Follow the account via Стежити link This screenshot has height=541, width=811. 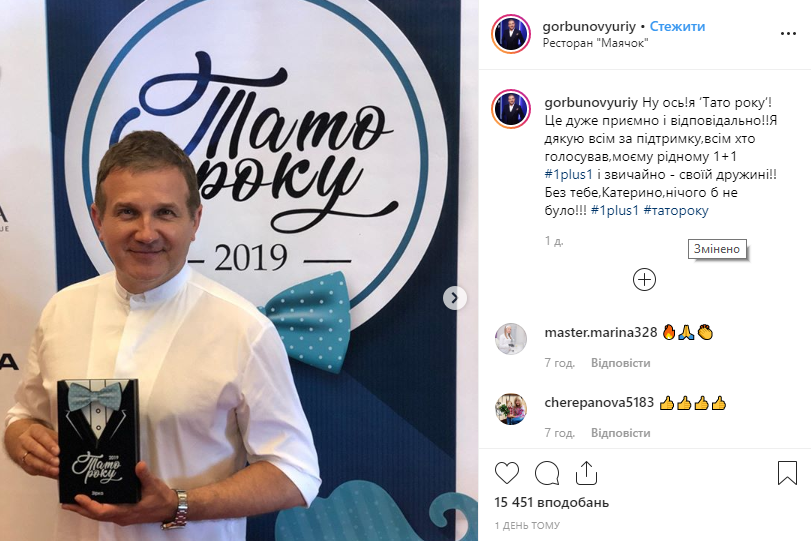point(677,26)
